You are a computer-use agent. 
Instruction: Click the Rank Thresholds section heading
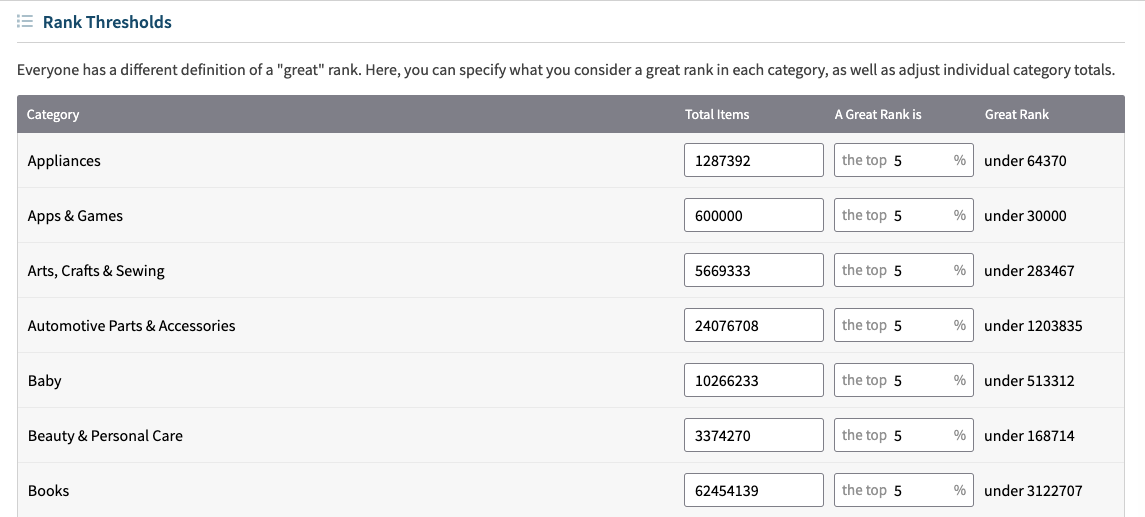pos(107,22)
